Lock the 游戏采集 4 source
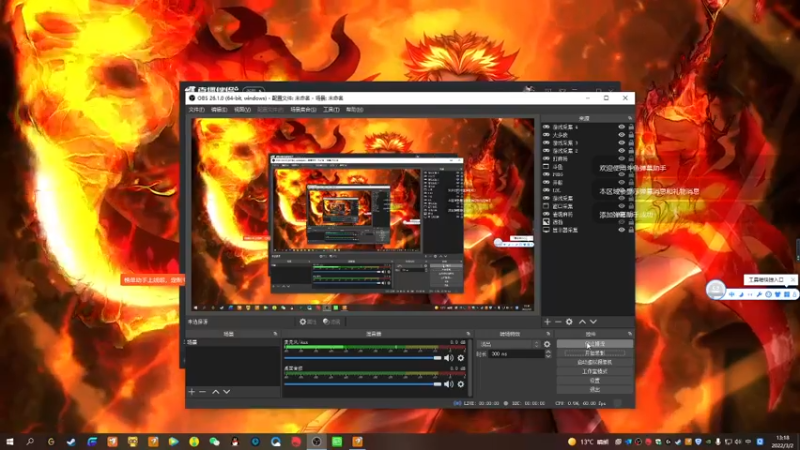The image size is (800, 450). (631, 127)
